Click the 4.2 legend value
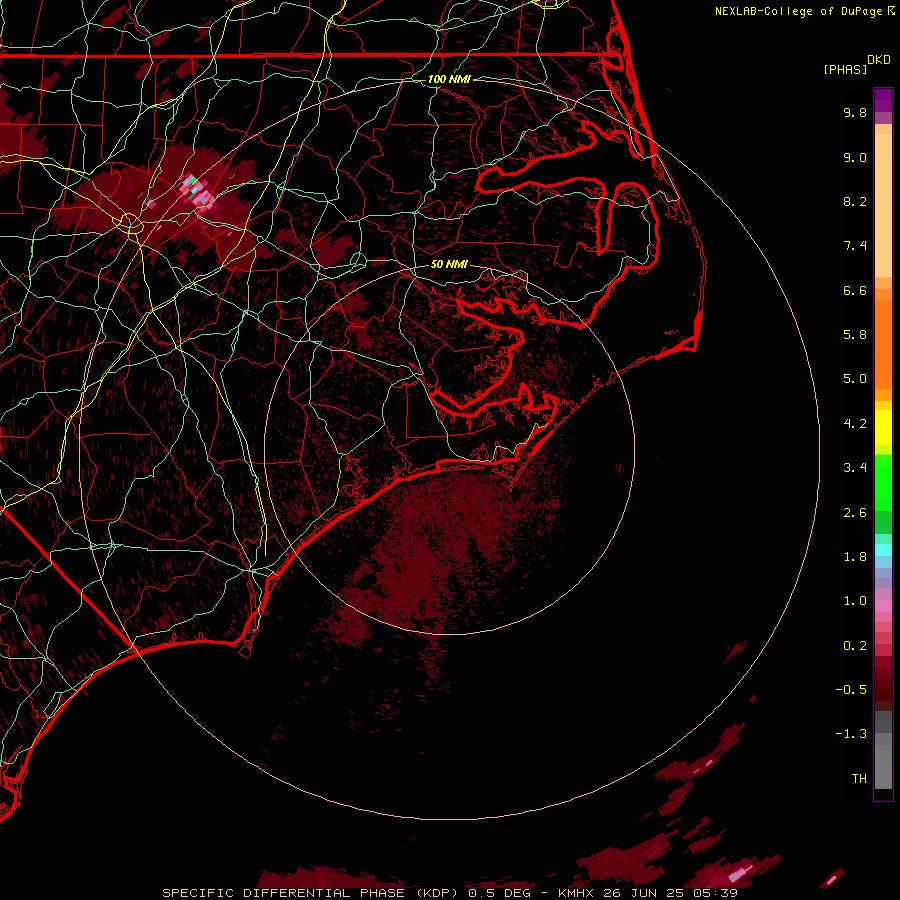Viewport: 900px width, 900px height. [x=855, y=424]
